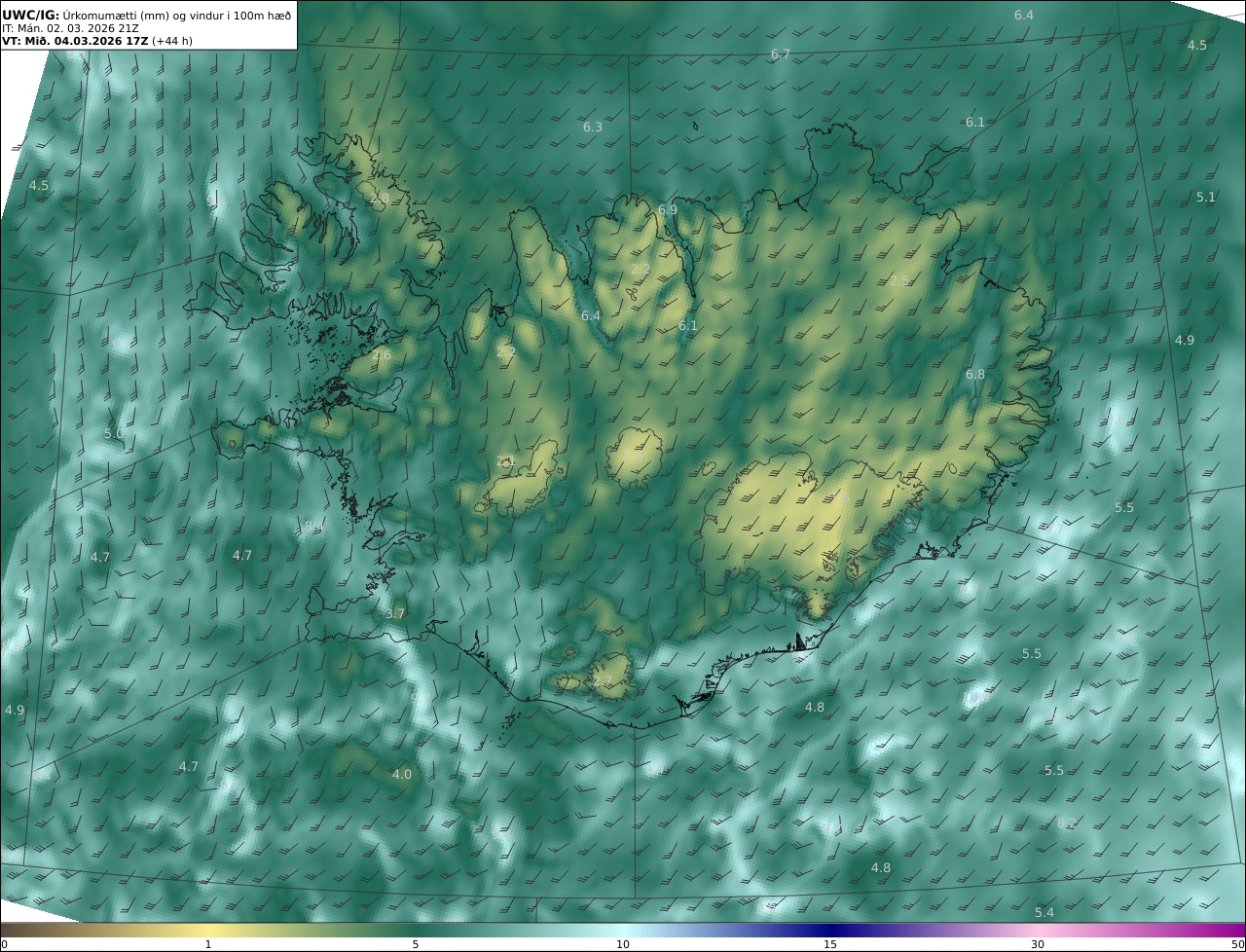Viewport: 1246px width, 952px height.
Task: Click the map value 2.7
Action: coord(603,681)
